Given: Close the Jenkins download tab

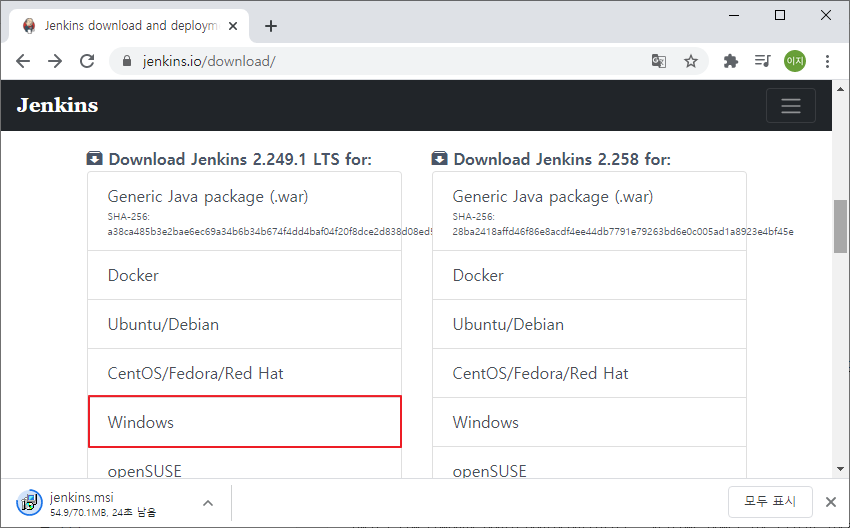Looking at the screenshot, I should click(233, 26).
